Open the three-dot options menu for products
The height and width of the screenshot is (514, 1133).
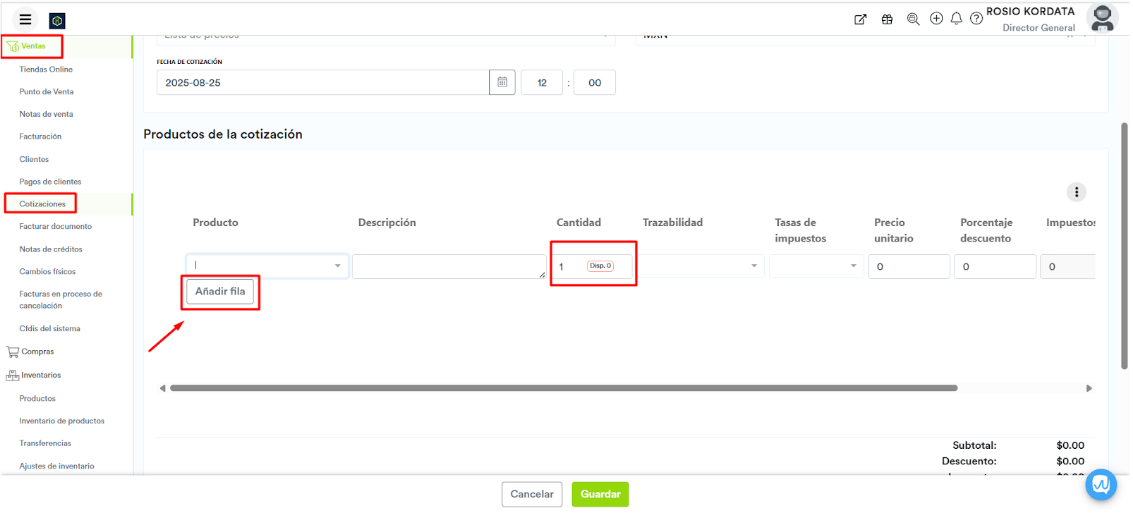(x=1076, y=192)
